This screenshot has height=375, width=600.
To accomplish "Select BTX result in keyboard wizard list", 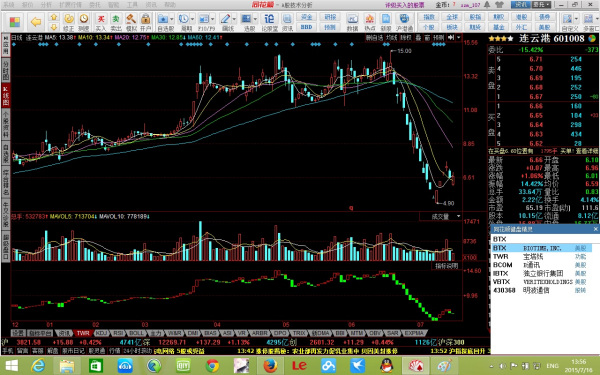I will (541, 248).
